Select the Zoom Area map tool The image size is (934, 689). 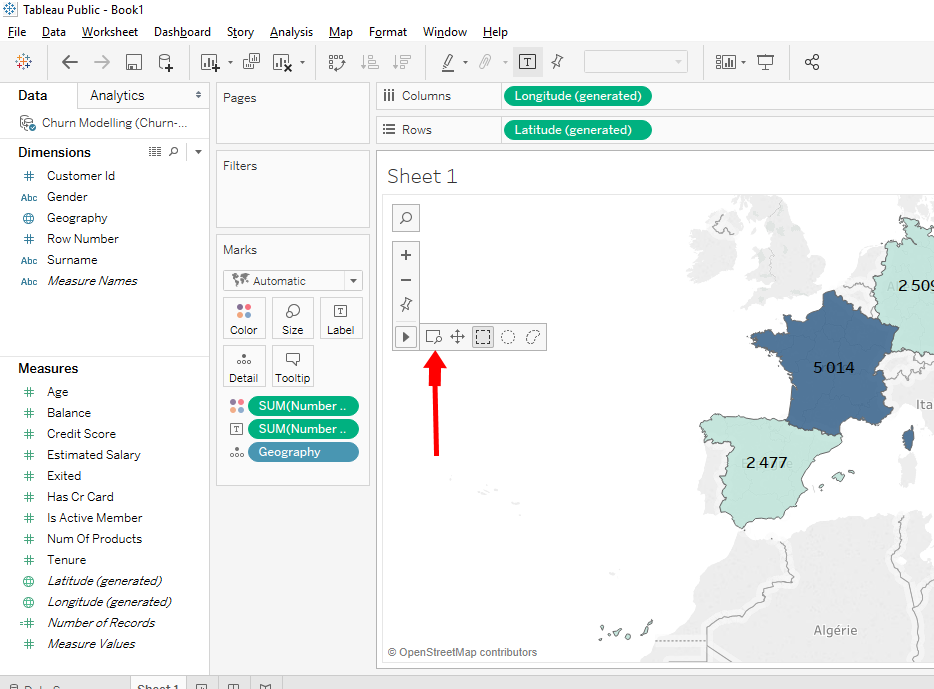(x=433, y=337)
